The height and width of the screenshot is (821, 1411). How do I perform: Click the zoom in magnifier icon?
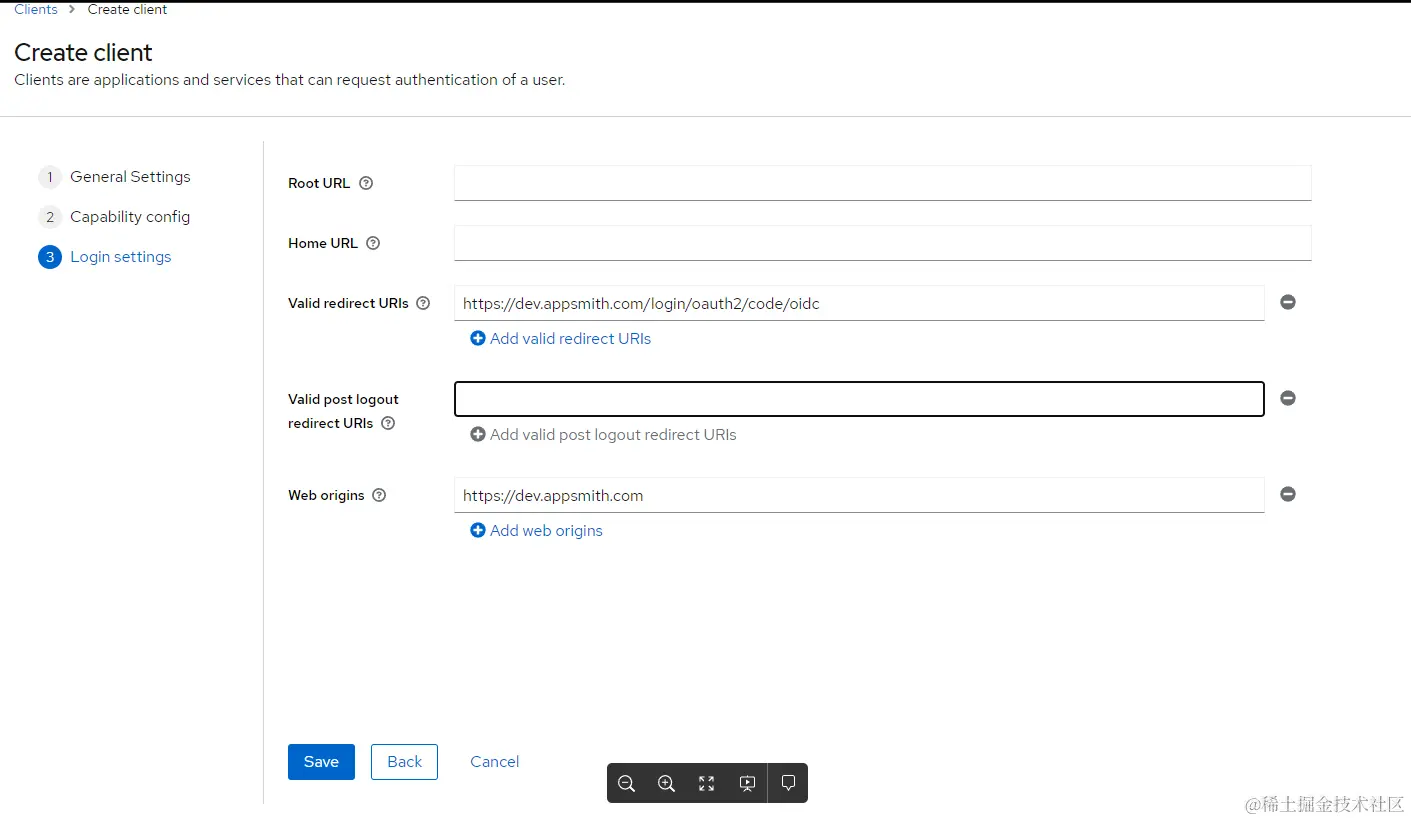(667, 784)
